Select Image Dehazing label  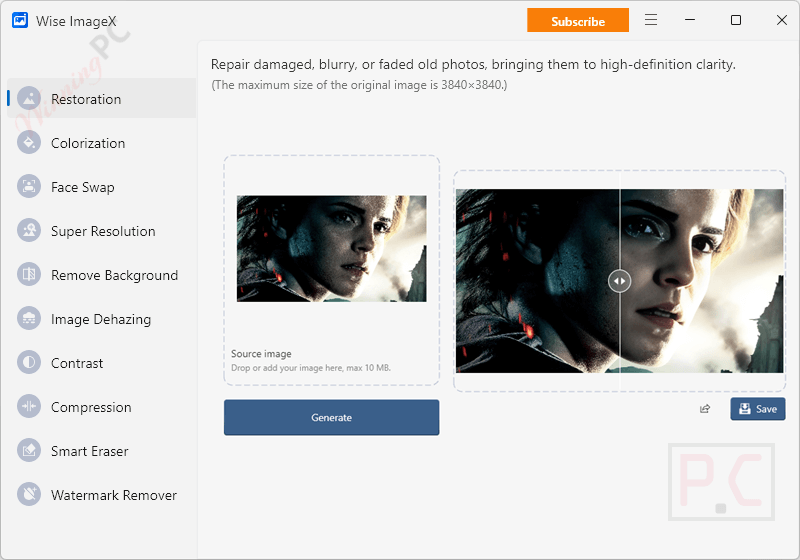pyautogui.click(x=101, y=319)
